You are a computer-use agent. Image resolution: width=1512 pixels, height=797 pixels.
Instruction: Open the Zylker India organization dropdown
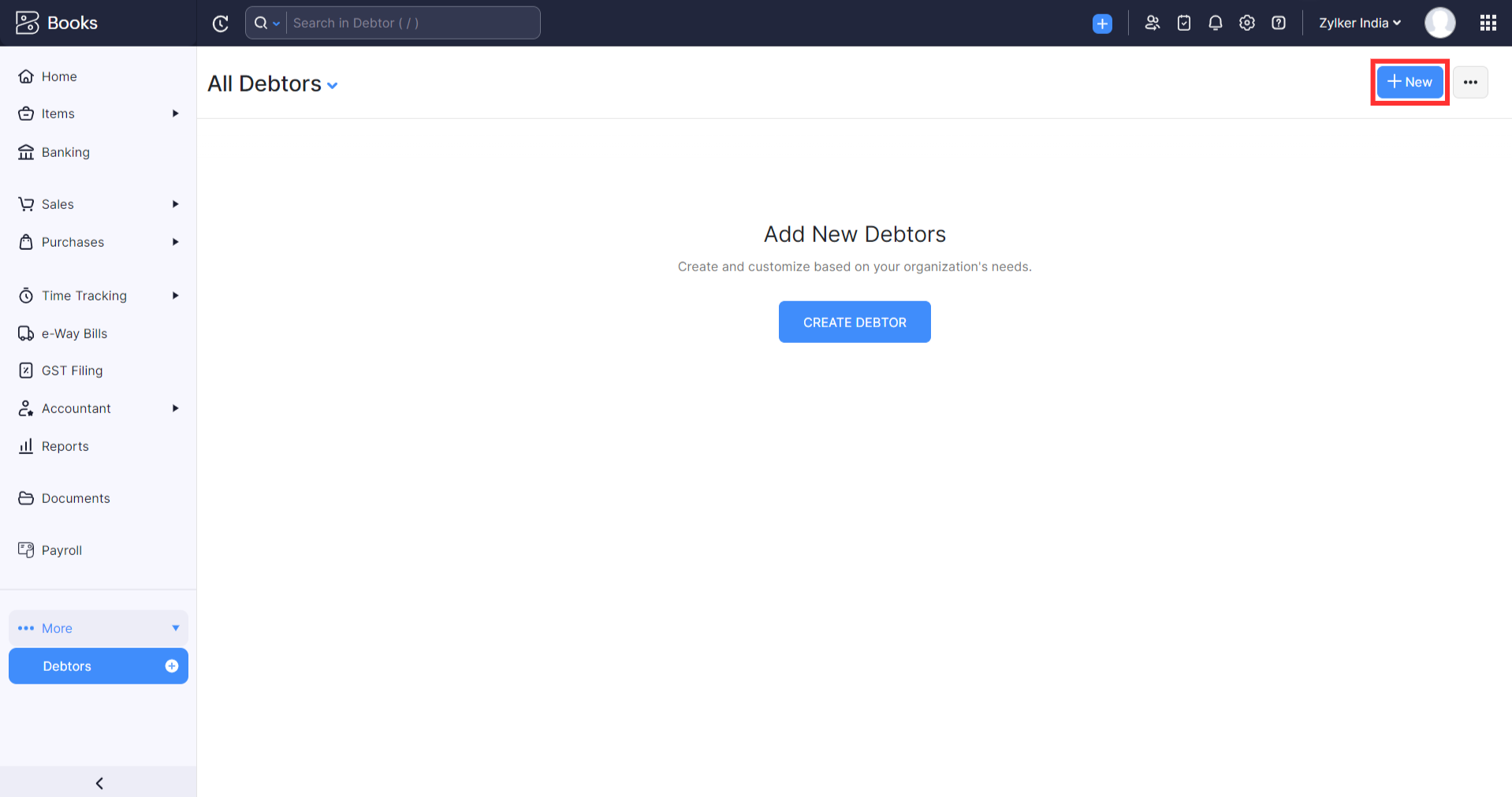coord(1359,23)
